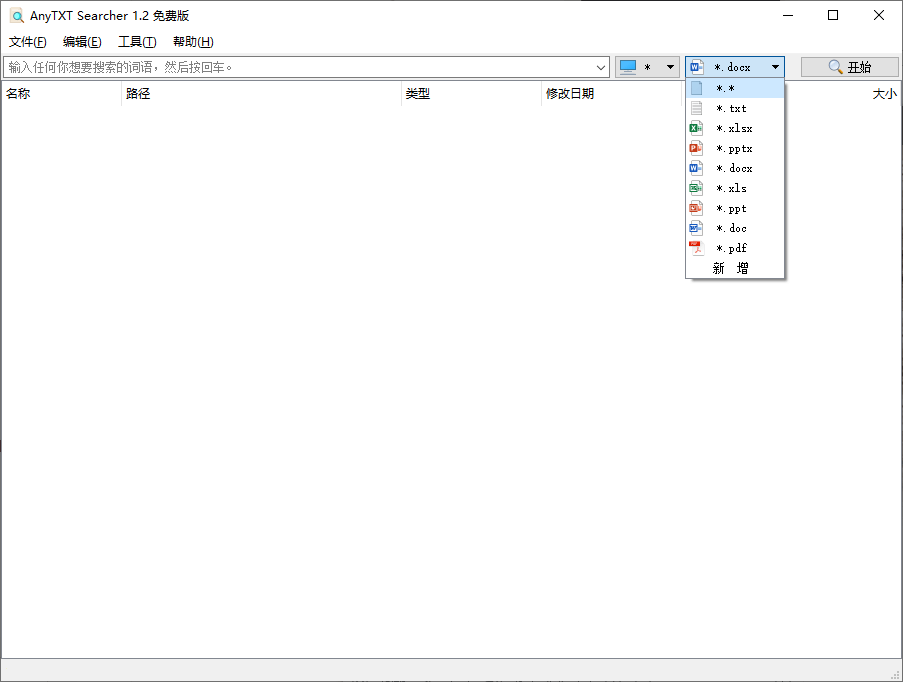
Task: Click the PowerPoint icon beside *.pptx
Action: 696,149
